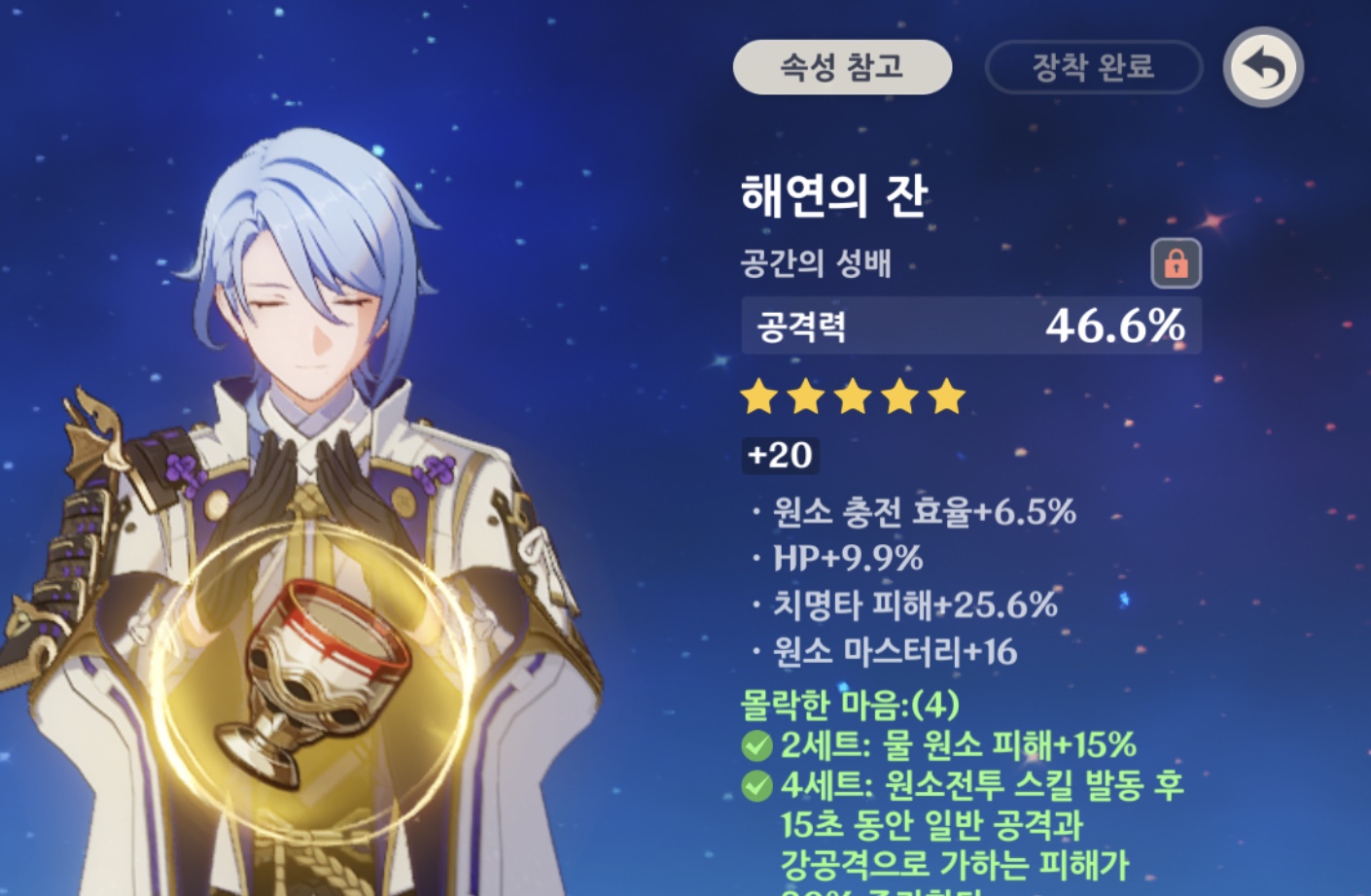Click the 장착 완료 button

1094,67
